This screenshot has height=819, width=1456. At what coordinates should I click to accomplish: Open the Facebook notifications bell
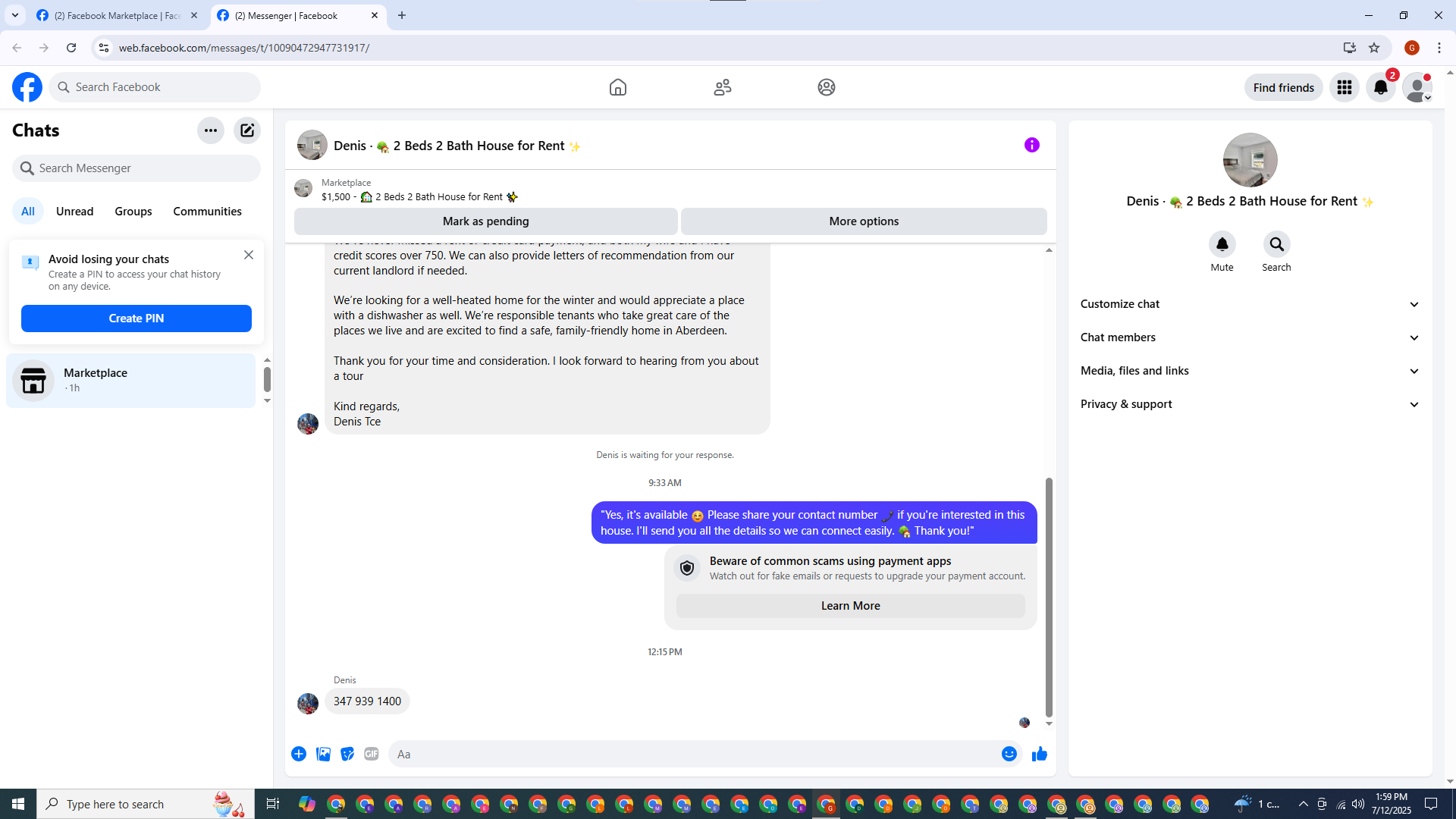[x=1380, y=87]
